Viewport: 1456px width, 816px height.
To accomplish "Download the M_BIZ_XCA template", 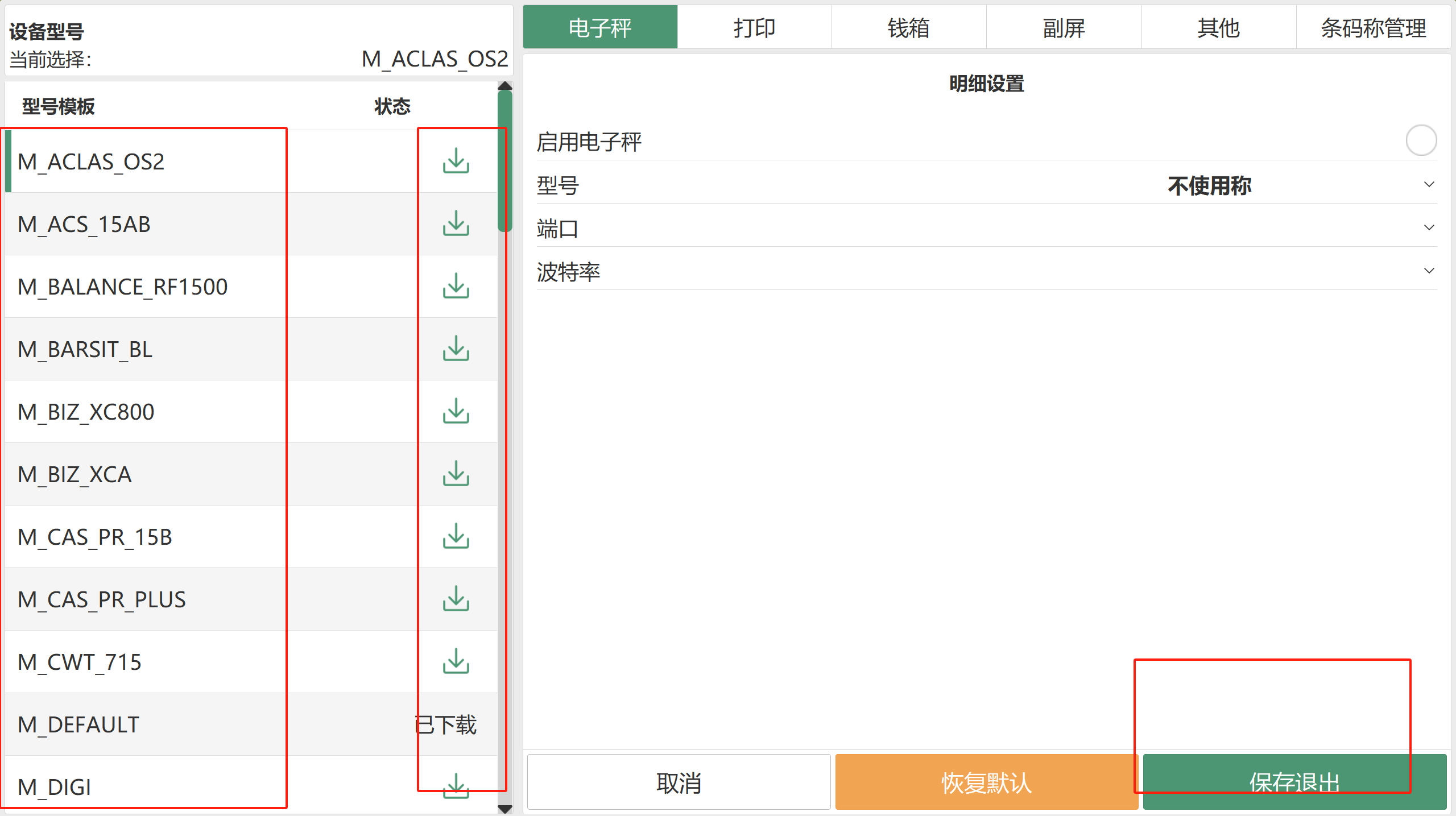I will click(456, 474).
